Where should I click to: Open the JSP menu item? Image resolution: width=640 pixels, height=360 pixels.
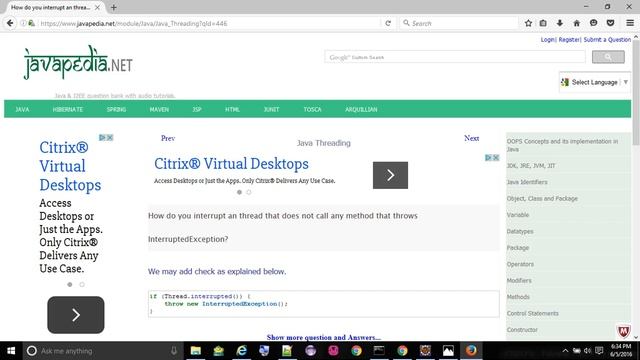(197, 109)
